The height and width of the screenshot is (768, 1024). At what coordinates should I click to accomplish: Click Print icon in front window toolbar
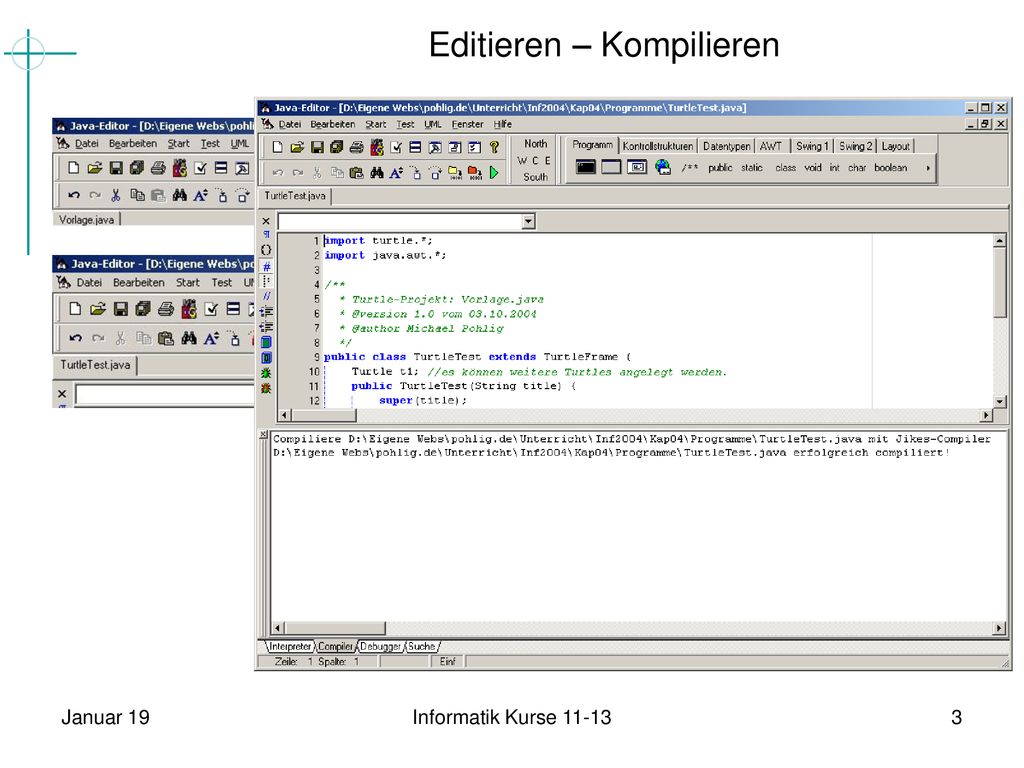click(356, 148)
